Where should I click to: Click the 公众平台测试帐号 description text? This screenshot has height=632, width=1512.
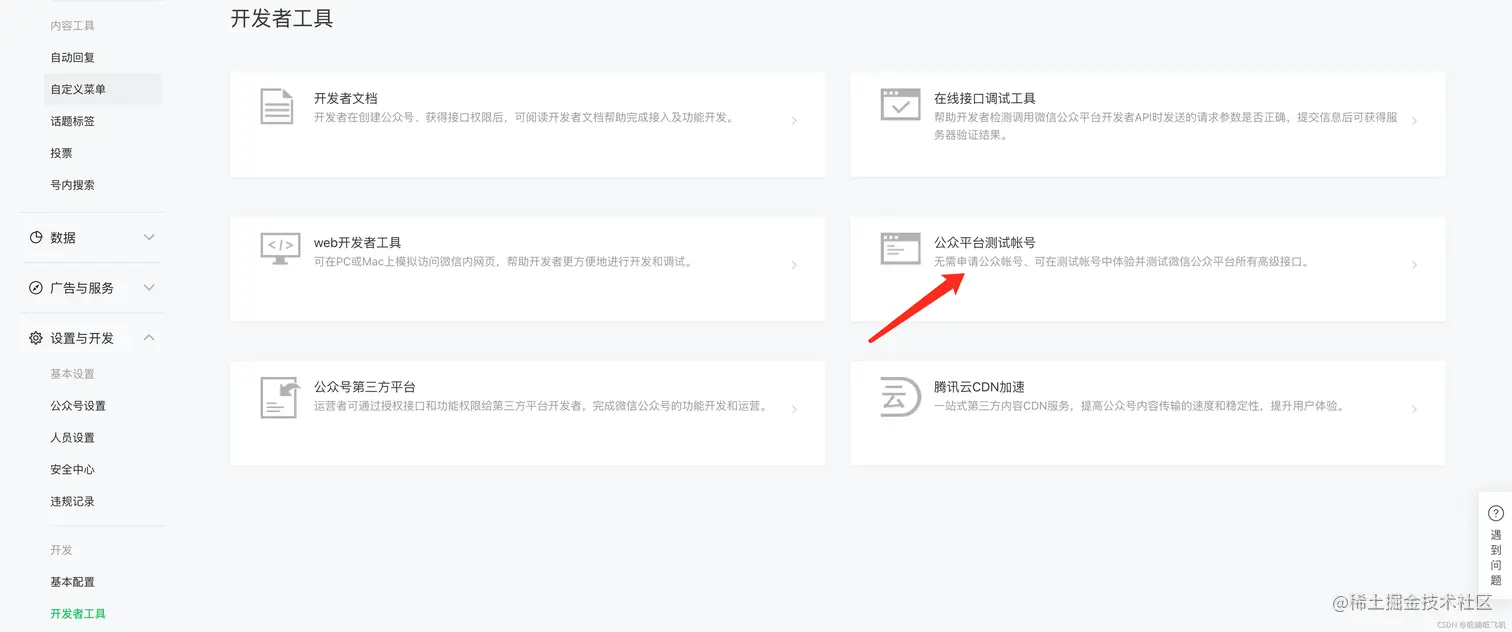tap(1122, 262)
